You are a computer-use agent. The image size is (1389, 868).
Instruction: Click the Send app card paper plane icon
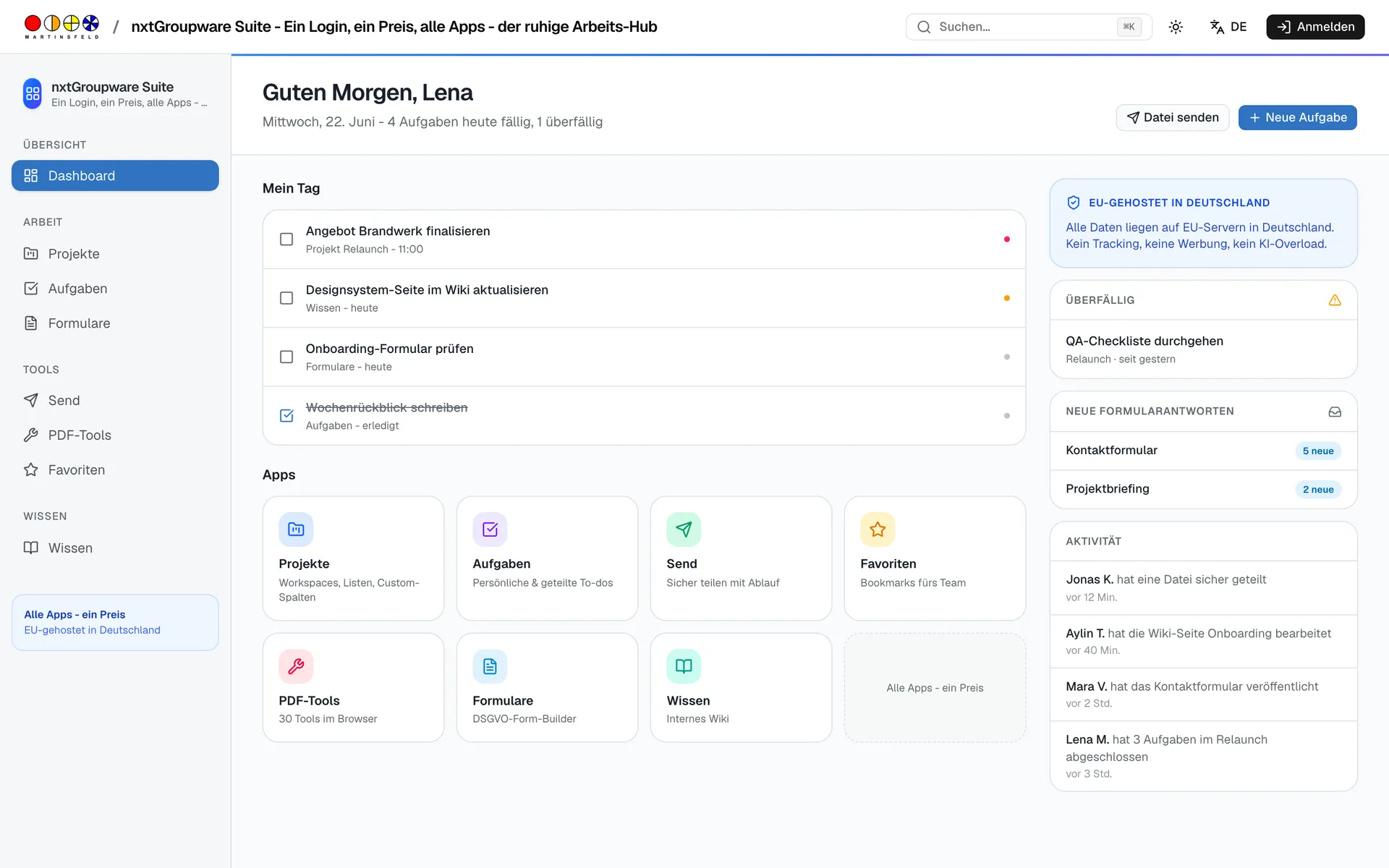click(x=684, y=529)
